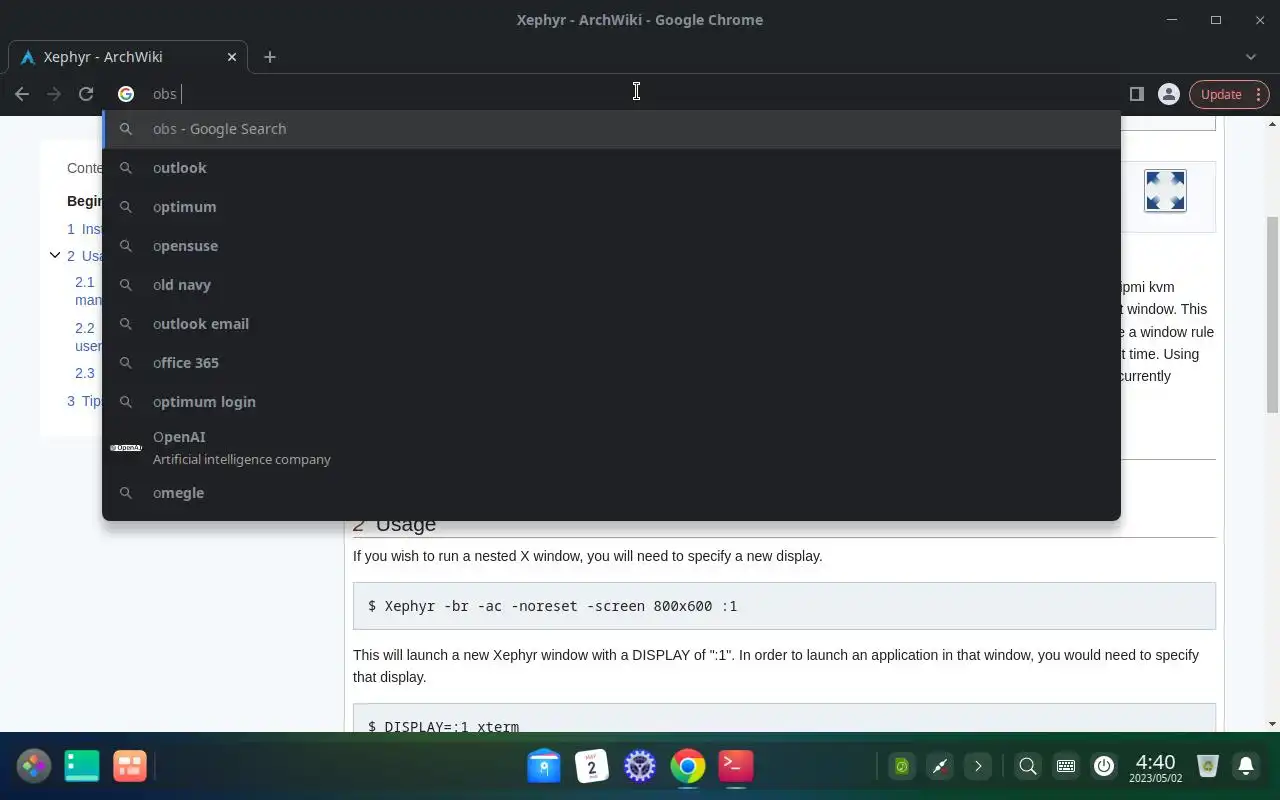Reload the current page
This screenshot has height=800, width=1280.
tap(86, 94)
